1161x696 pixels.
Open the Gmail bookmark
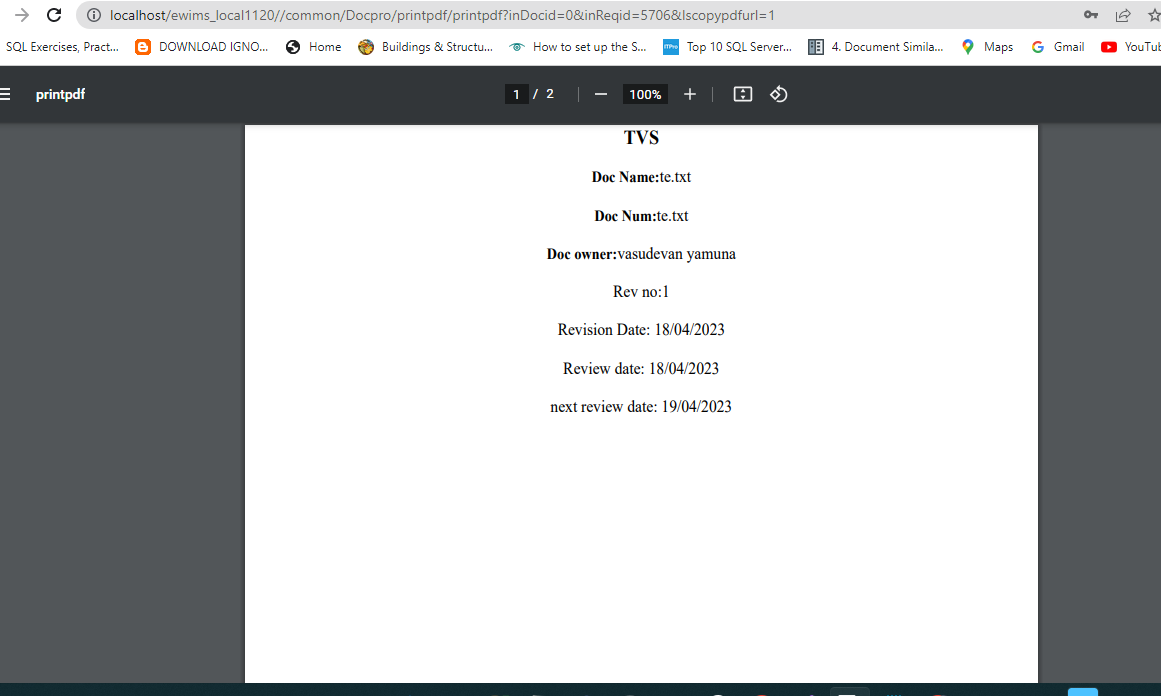[1058, 47]
